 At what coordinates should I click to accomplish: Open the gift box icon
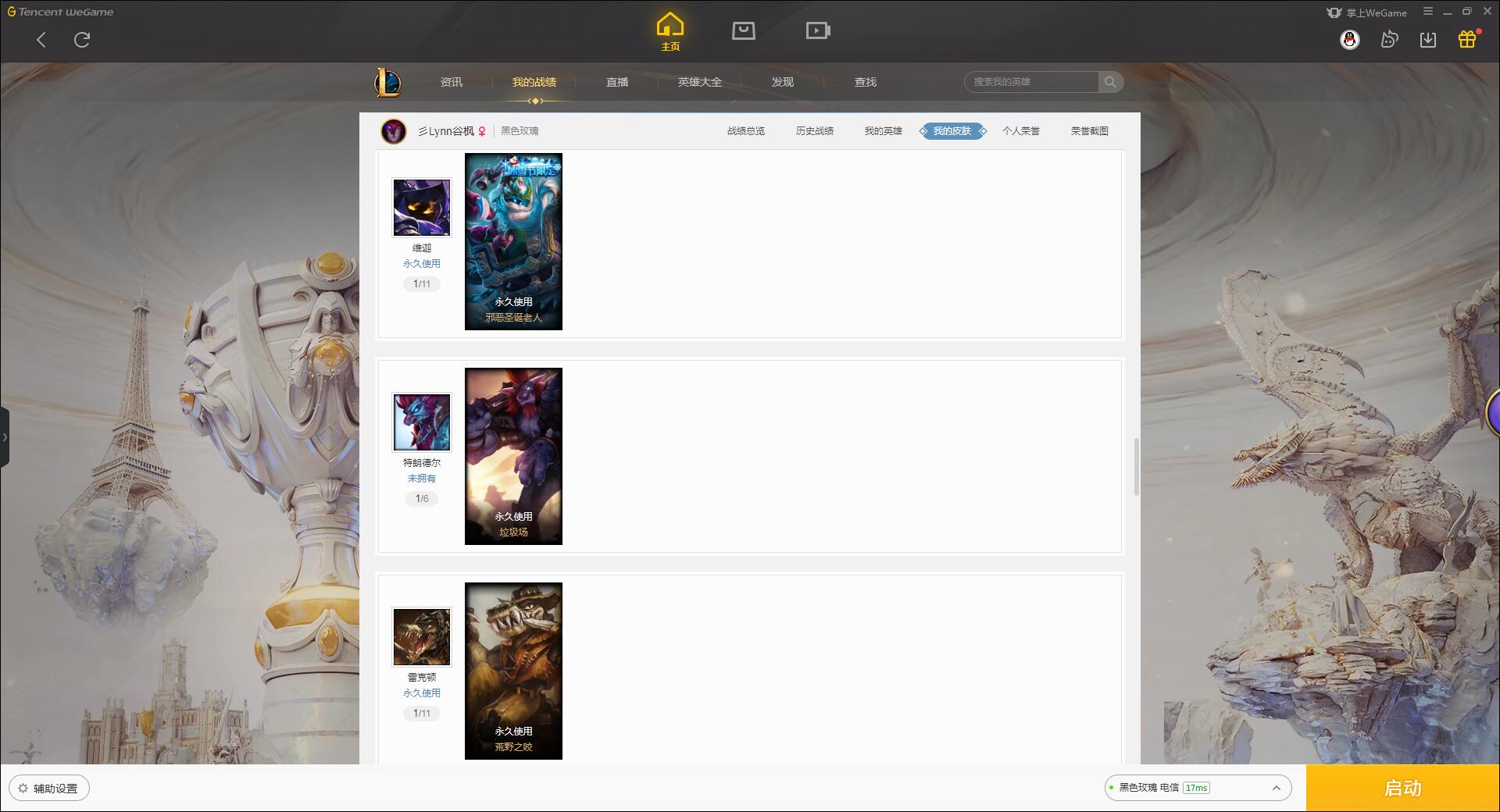click(x=1467, y=39)
